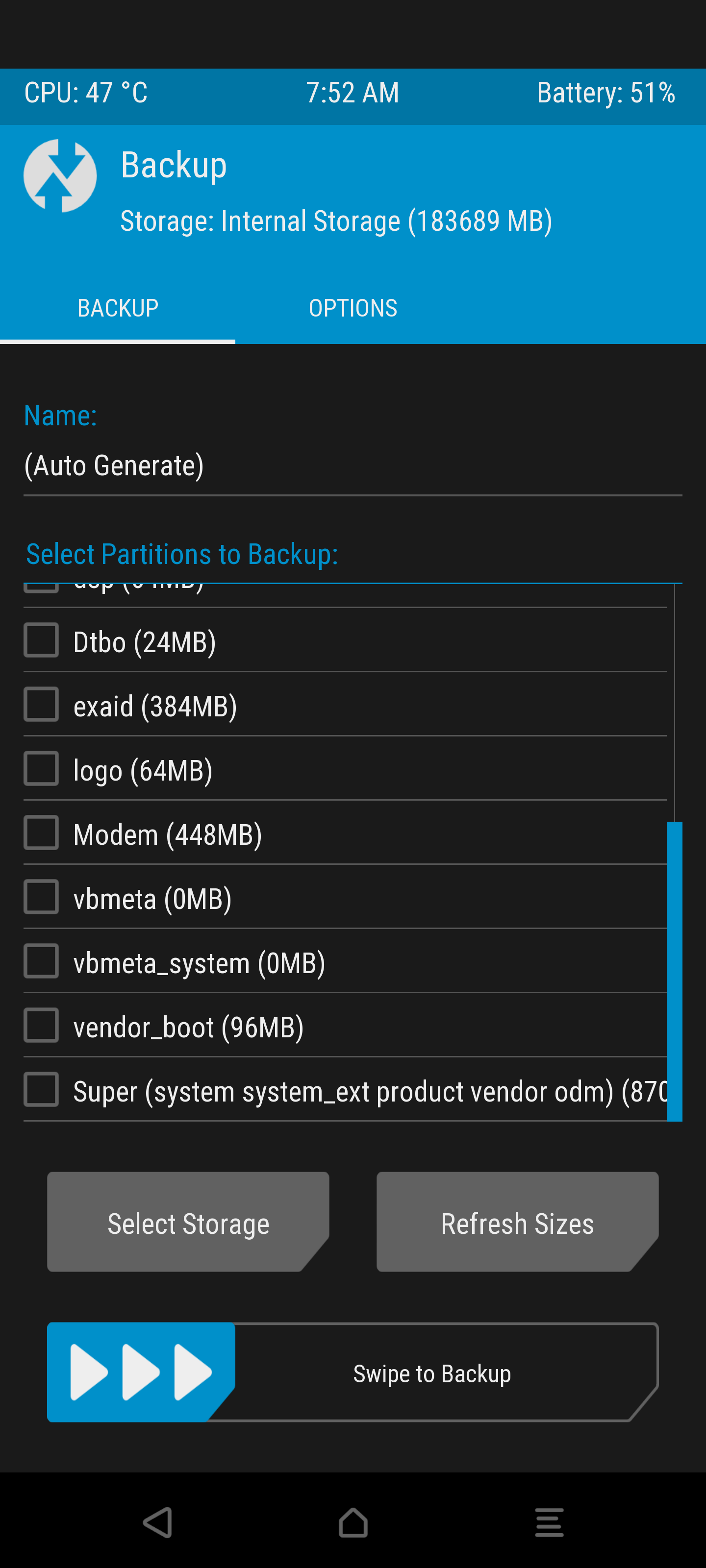Open Select Storage button

[188, 1222]
